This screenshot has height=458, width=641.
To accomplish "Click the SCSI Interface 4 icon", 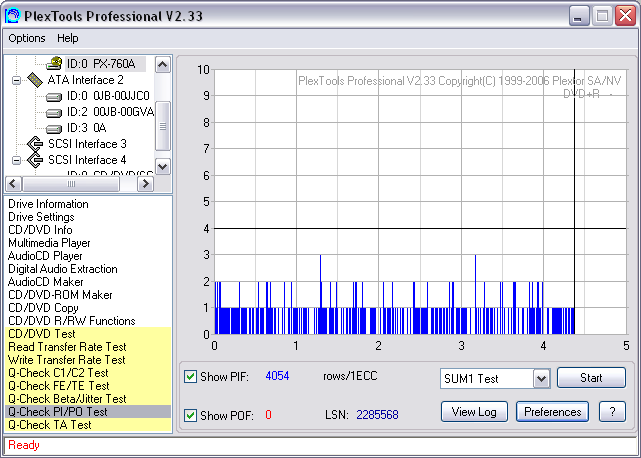I will [35, 160].
